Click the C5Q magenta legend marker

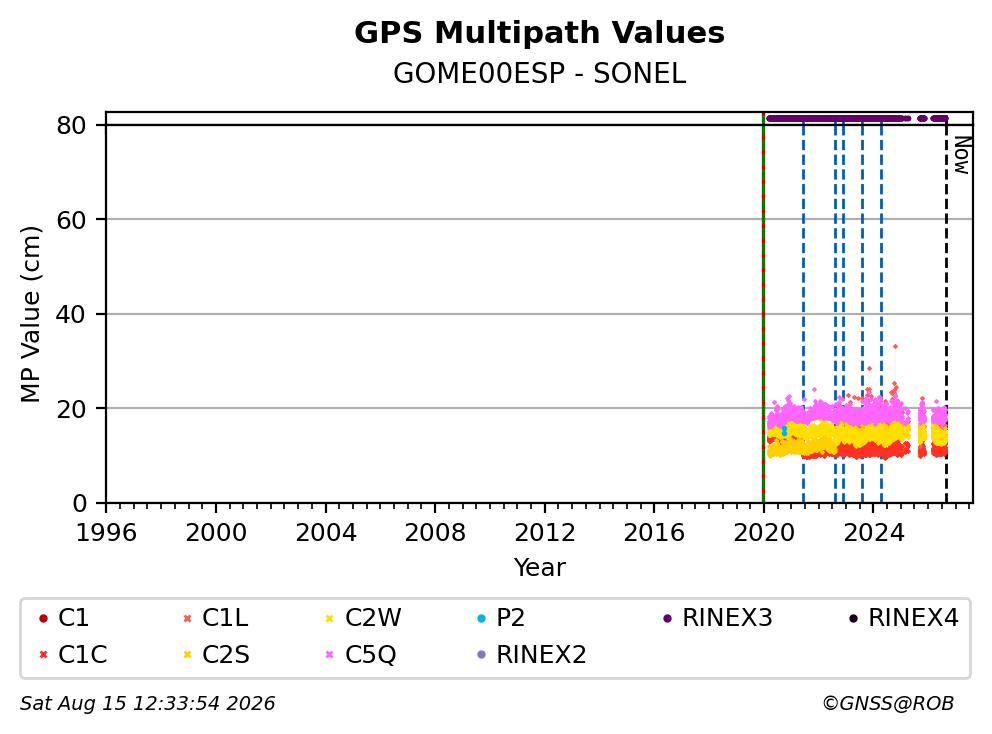[330, 655]
